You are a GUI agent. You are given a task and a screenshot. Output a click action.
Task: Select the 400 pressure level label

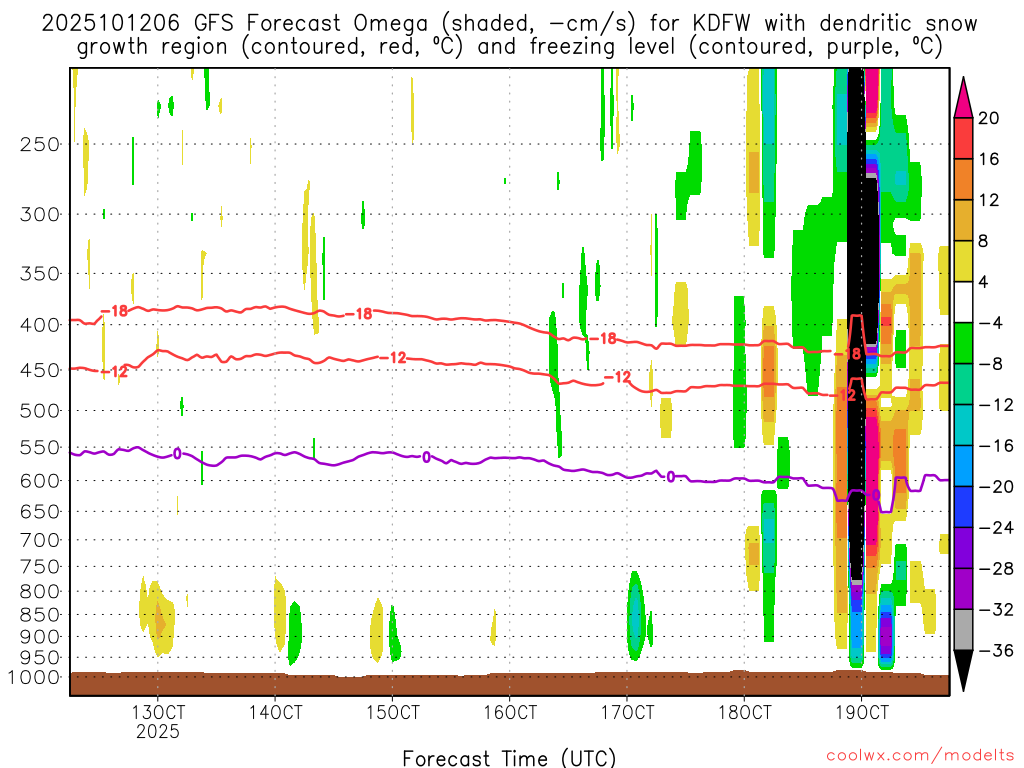(x=40, y=325)
